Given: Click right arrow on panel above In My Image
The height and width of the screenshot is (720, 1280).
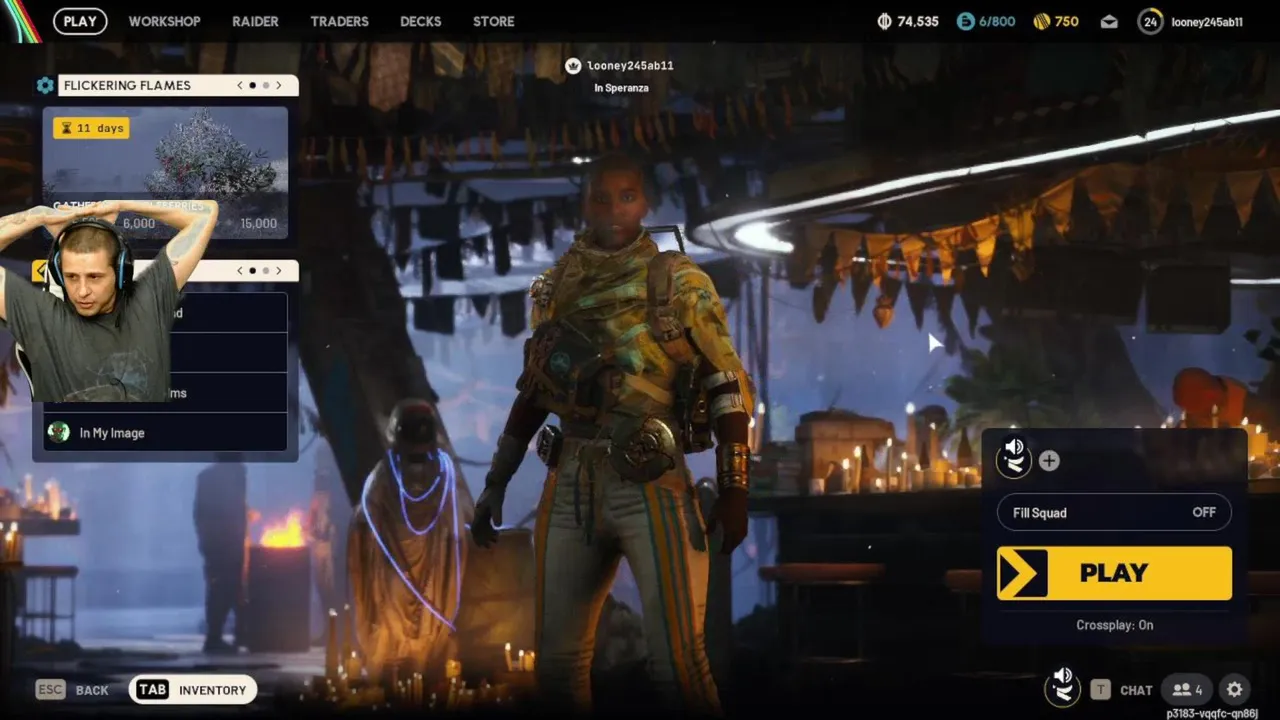Looking at the screenshot, I should point(279,271).
